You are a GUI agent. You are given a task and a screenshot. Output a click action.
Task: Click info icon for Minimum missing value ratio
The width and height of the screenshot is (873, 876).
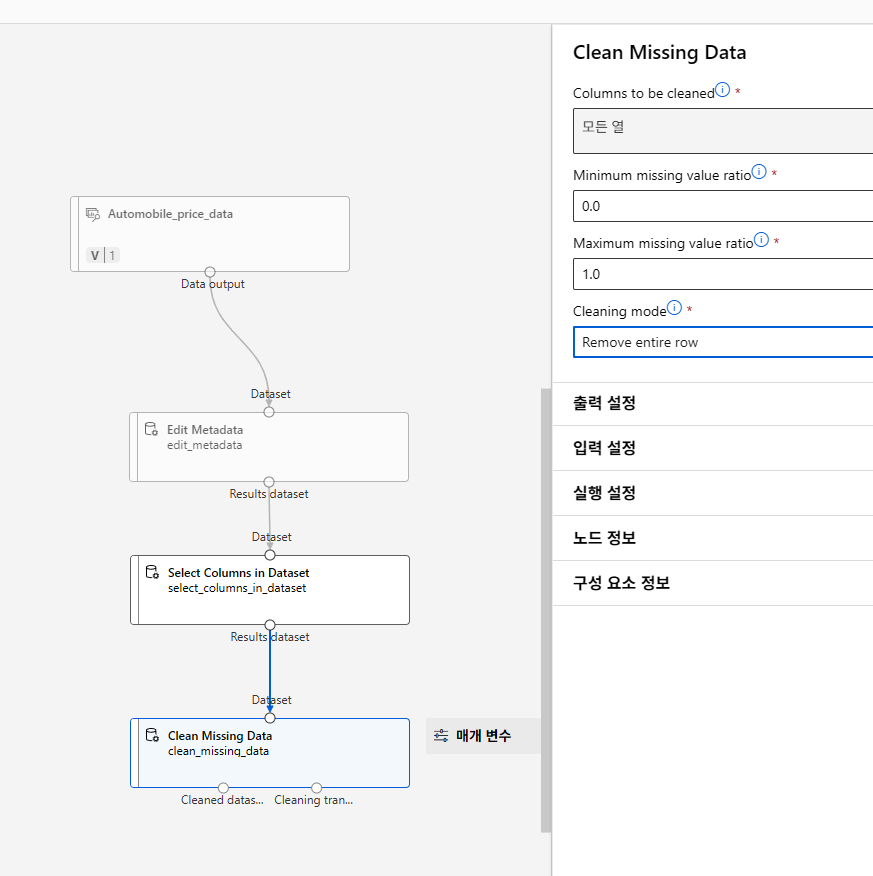click(x=759, y=172)
